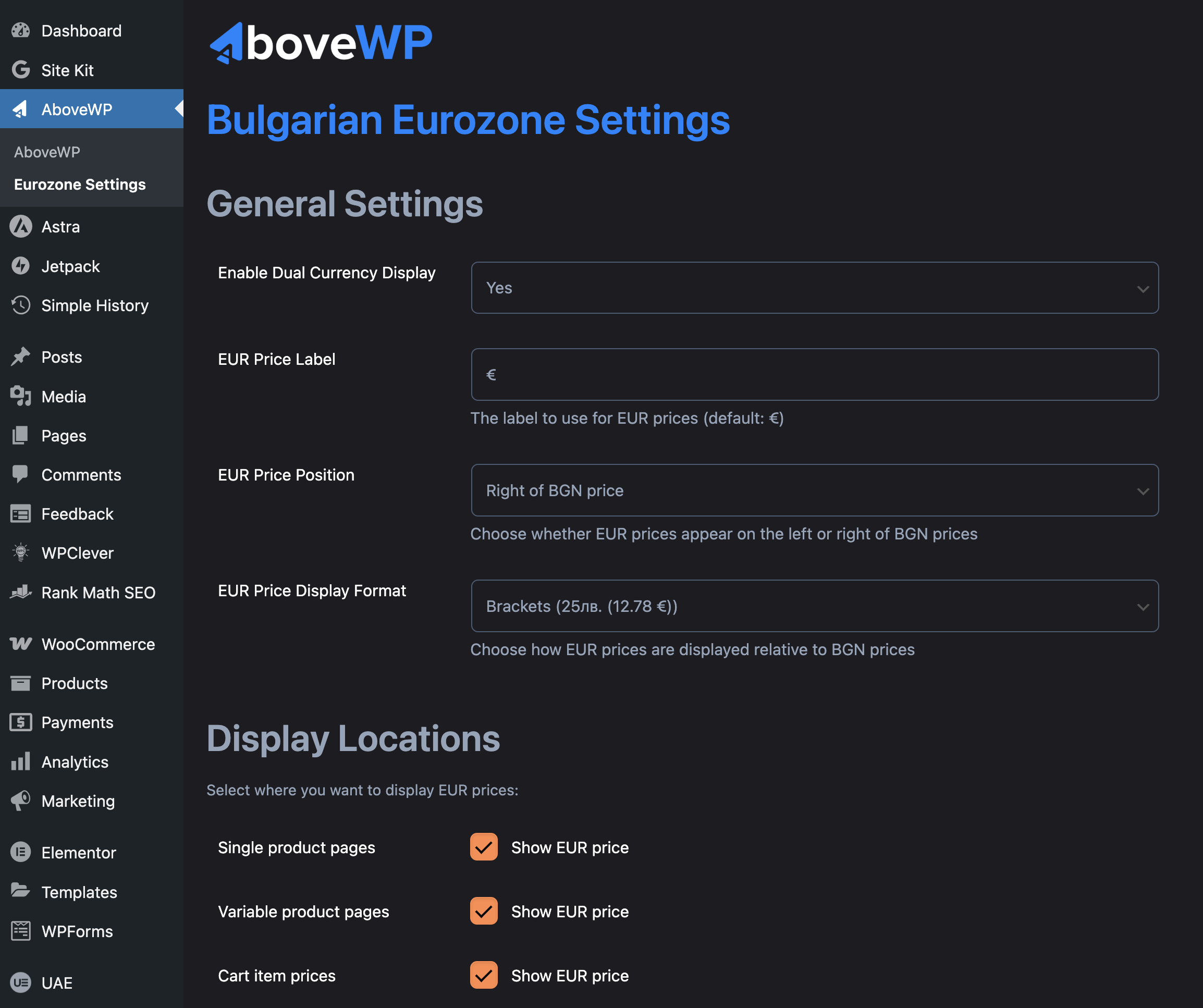Open the Dashboard menu item
The height and width of the screenshot is (1008, 1203).
coord(92,31)
